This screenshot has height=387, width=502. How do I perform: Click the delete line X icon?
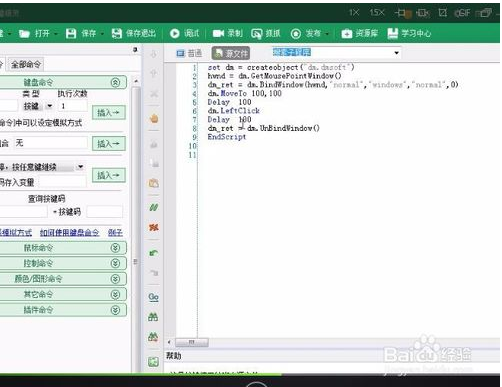[154, 94]
